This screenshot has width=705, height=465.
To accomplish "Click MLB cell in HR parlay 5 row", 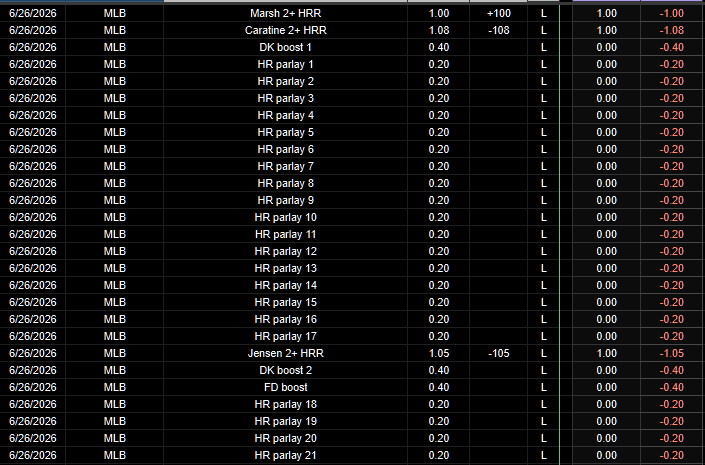I will tap(115, 133).
